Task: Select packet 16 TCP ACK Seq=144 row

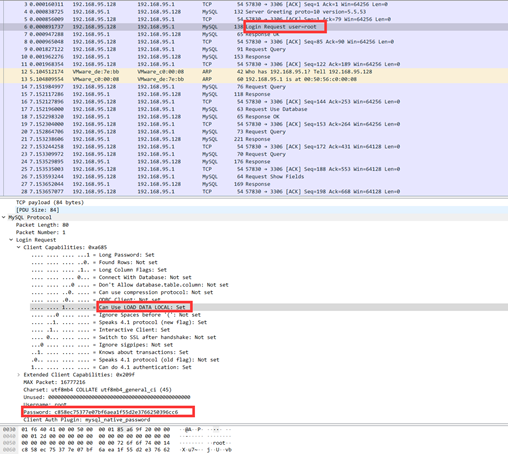Action: [x=255, y=102]
